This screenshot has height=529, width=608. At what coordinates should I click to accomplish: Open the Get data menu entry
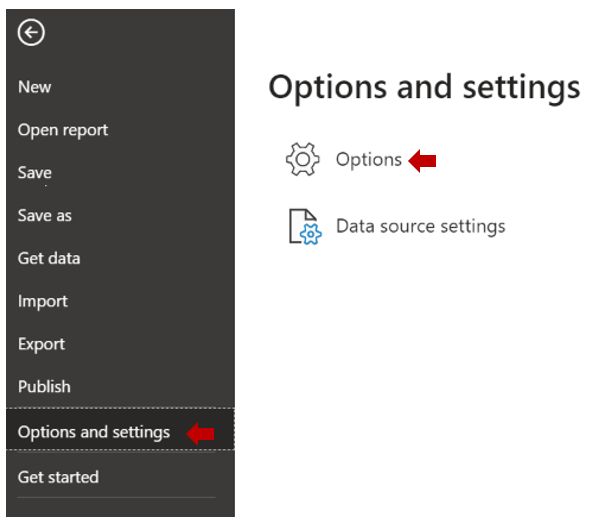(x=49, y=258)
